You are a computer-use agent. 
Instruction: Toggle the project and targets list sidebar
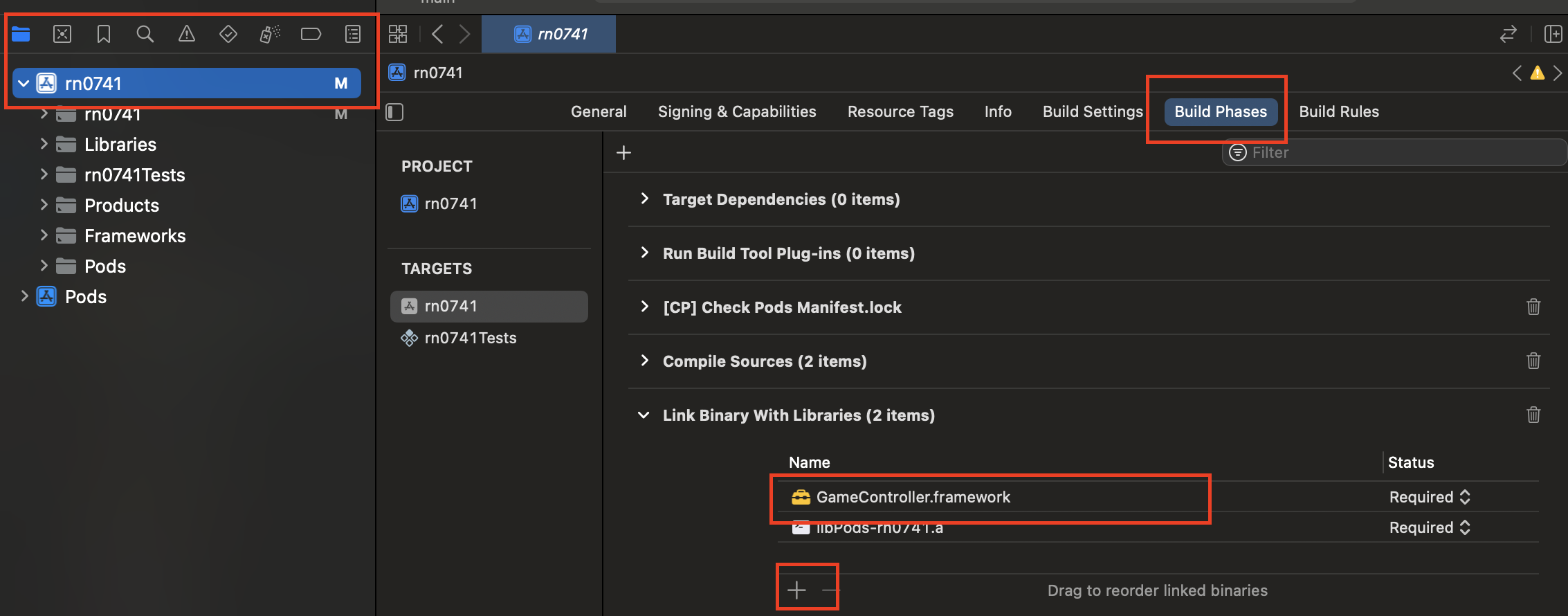[394, 112]
